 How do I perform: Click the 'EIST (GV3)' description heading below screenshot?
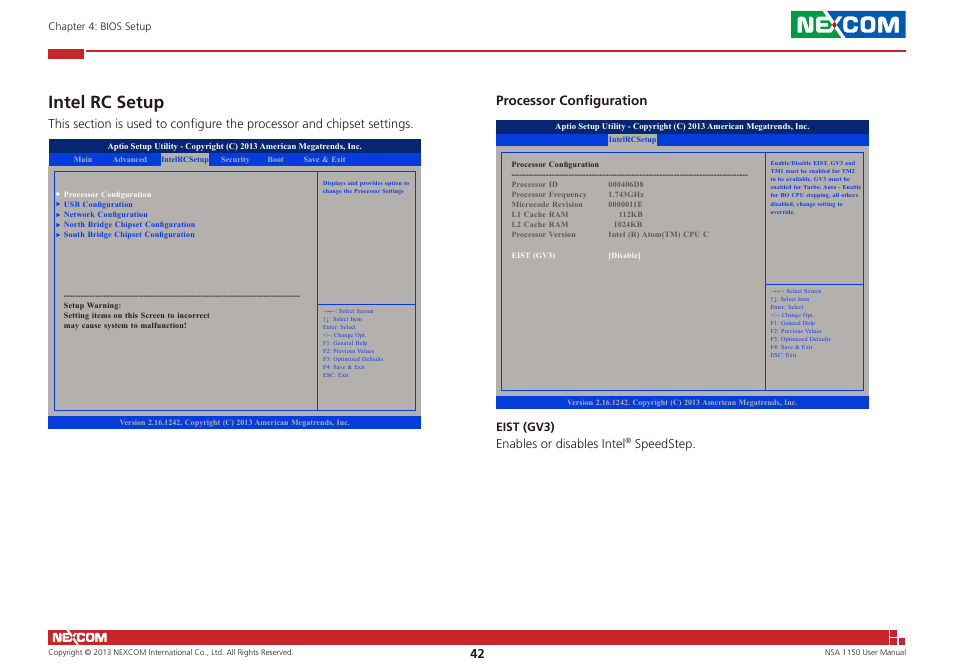525,427
